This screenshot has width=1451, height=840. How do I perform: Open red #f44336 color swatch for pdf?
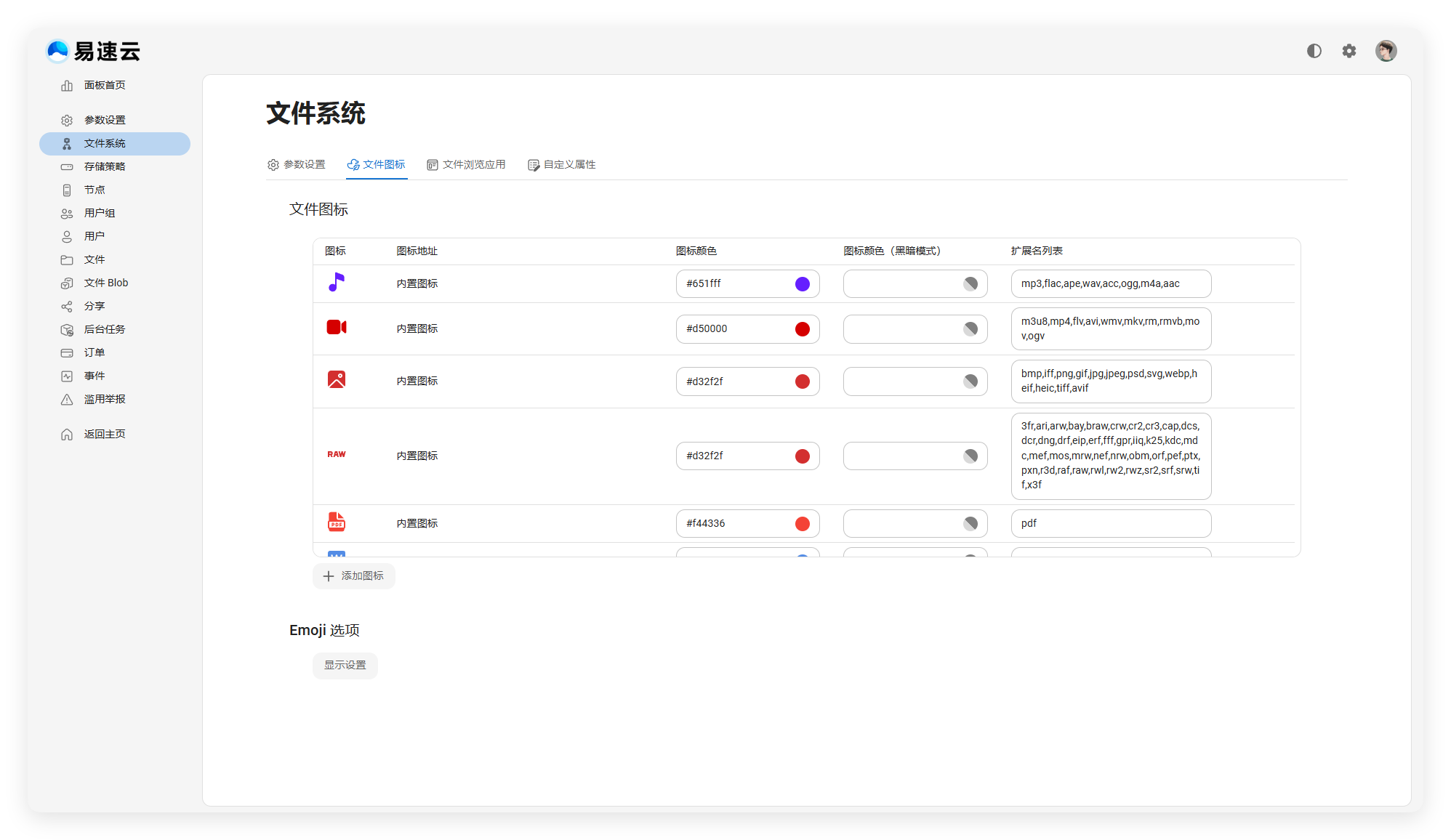coord(802,524)
